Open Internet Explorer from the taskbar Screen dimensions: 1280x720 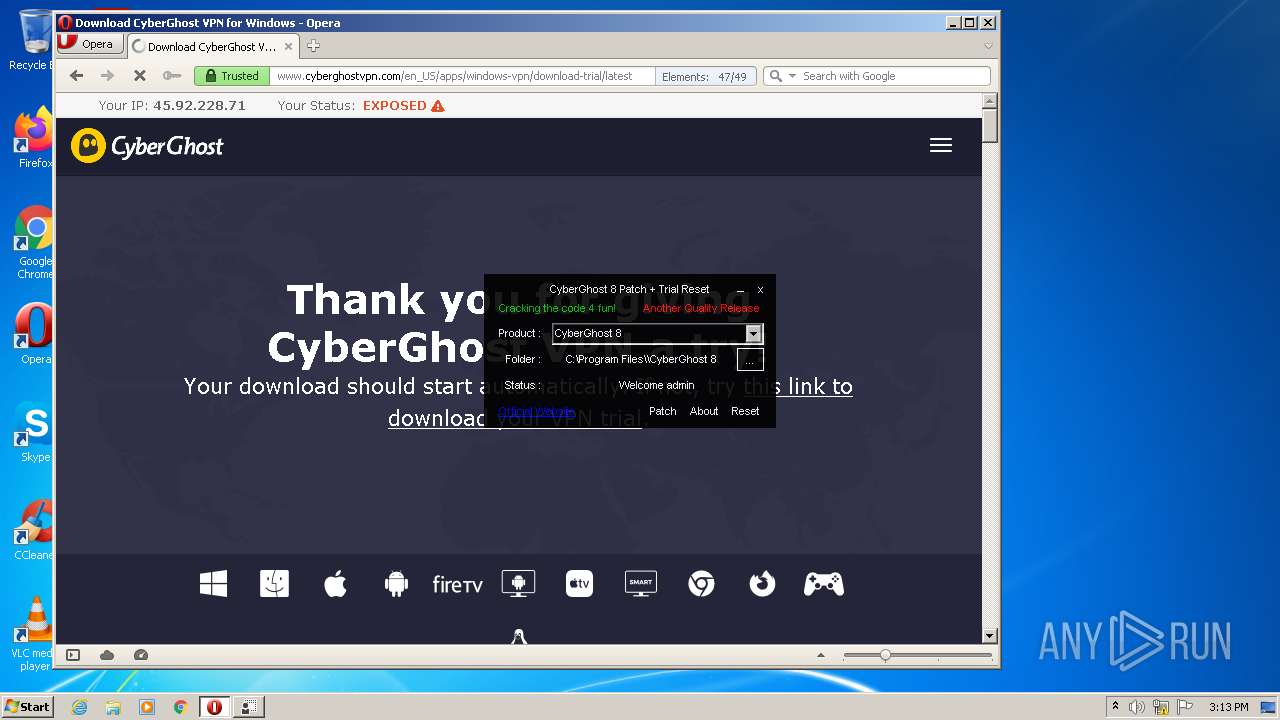(80, 707)
